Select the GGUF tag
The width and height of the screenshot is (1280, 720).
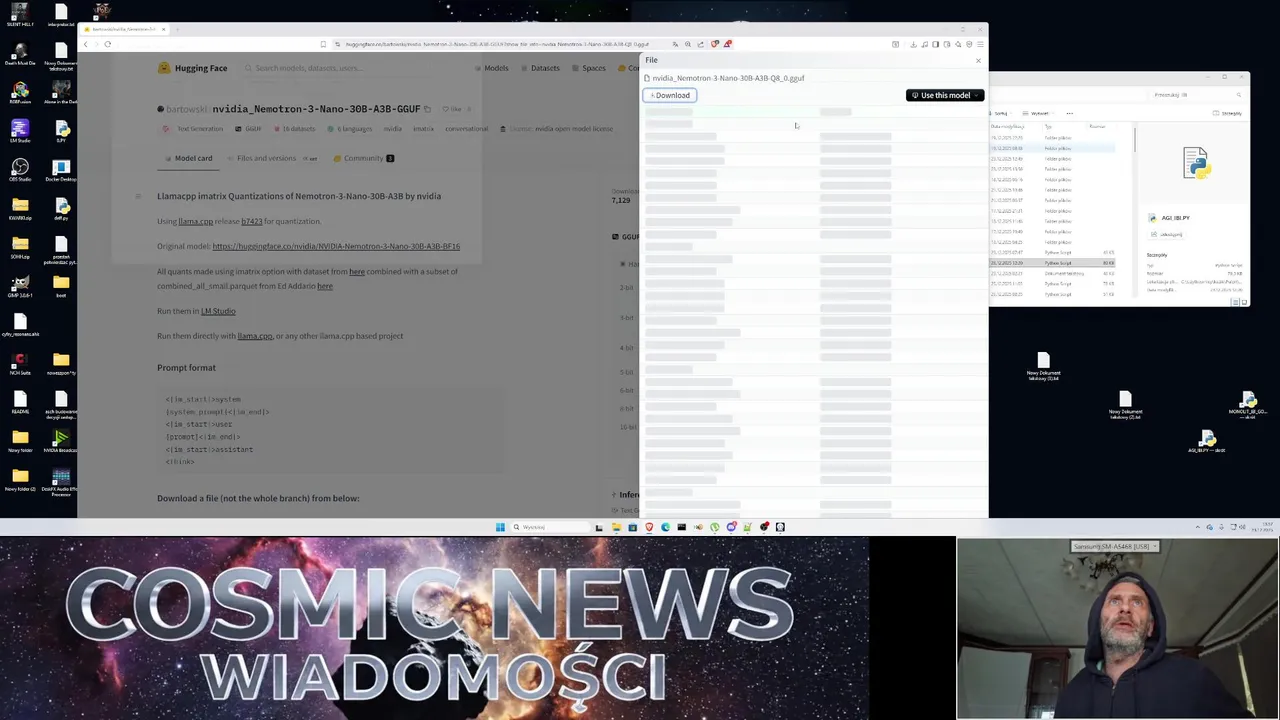(x=249, y=129)
